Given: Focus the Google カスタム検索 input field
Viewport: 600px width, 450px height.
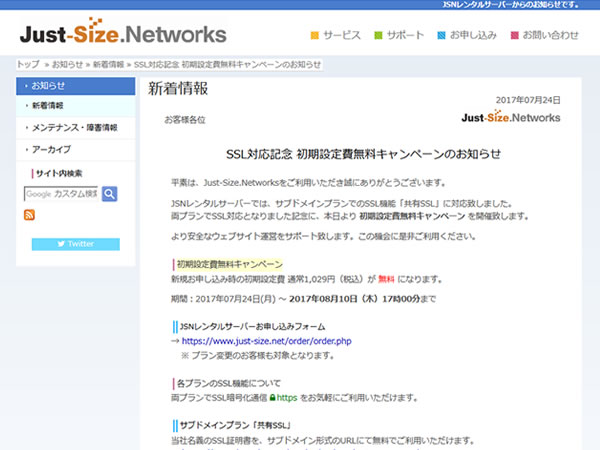Looking at the screenshot, I should (61, 194).
